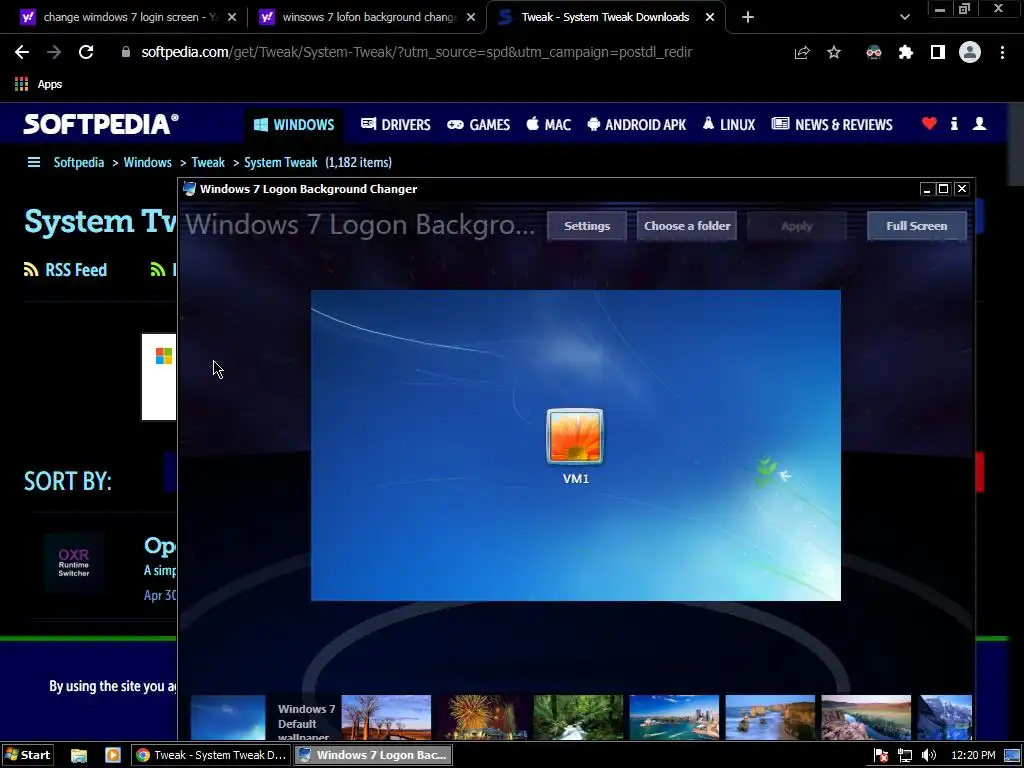This screenshot has width=1024, height=768.
Task: Click the info icon on Softpedia header
Action: click(x=954, y=123)
